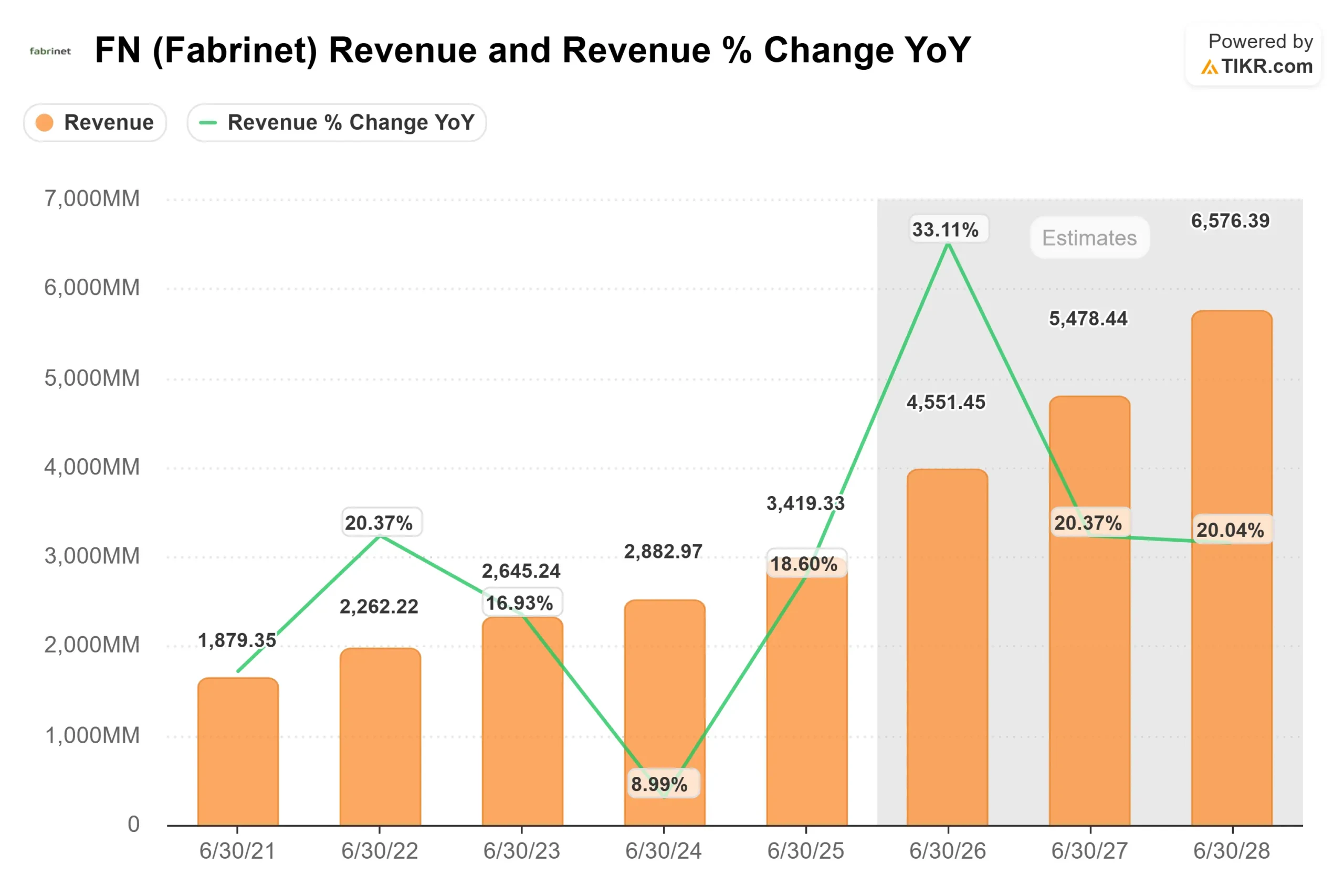The width and height of the screenshot is (1344, 896).
Task: Click the 6/30/24 x-axis date
Action: pos(664,851)
